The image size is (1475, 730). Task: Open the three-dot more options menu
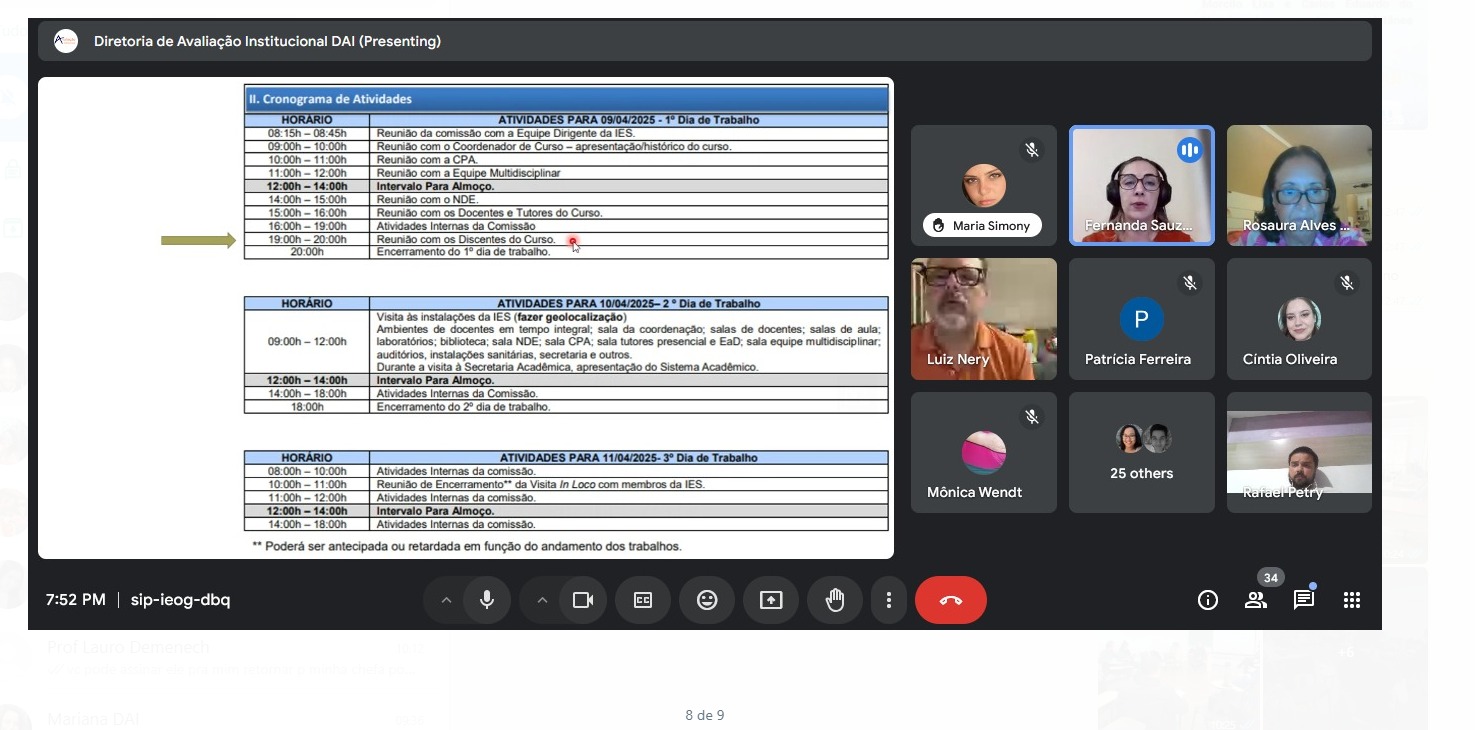coord(889,600)
